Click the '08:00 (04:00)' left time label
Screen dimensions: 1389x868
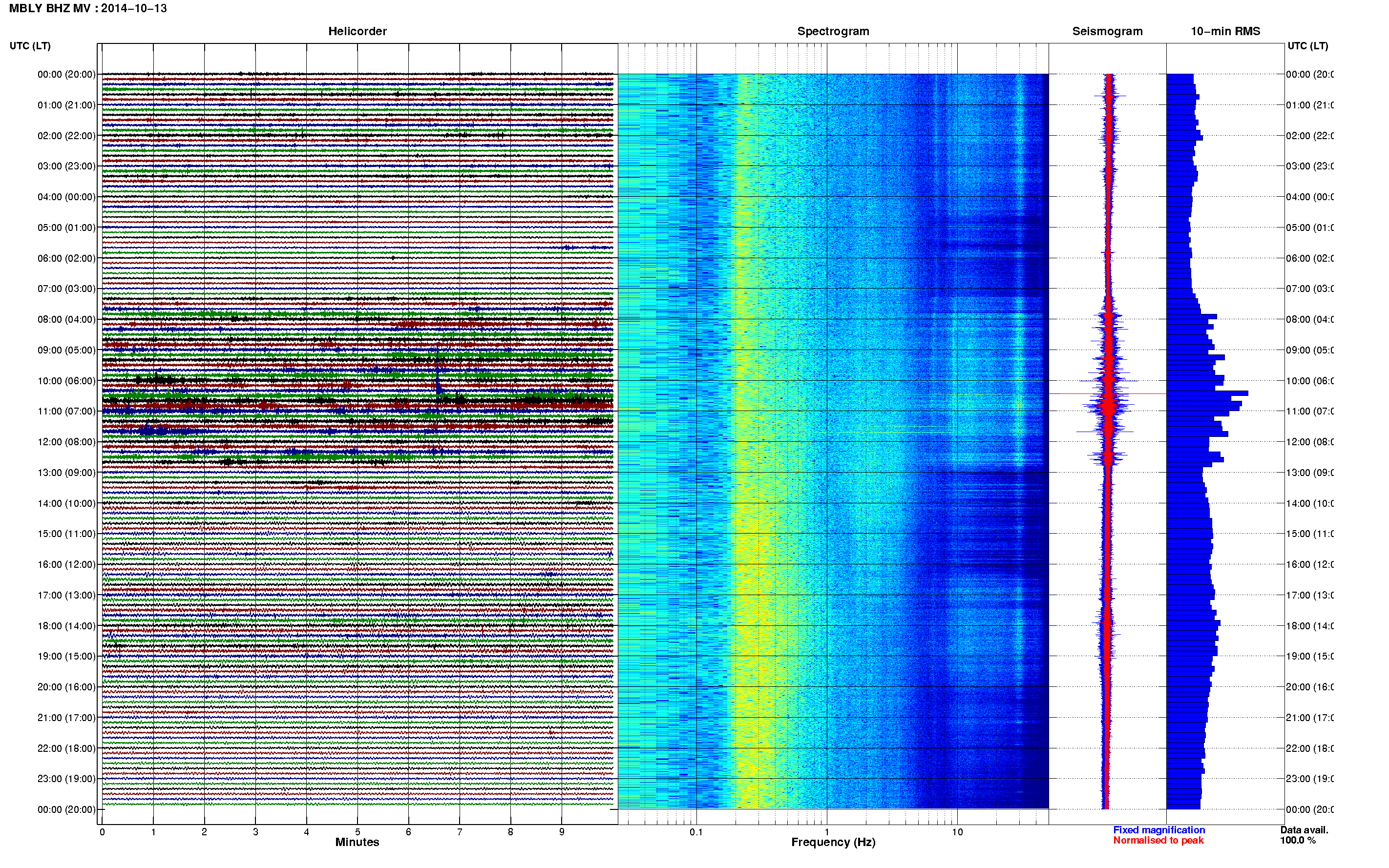(x=66, y=319)
